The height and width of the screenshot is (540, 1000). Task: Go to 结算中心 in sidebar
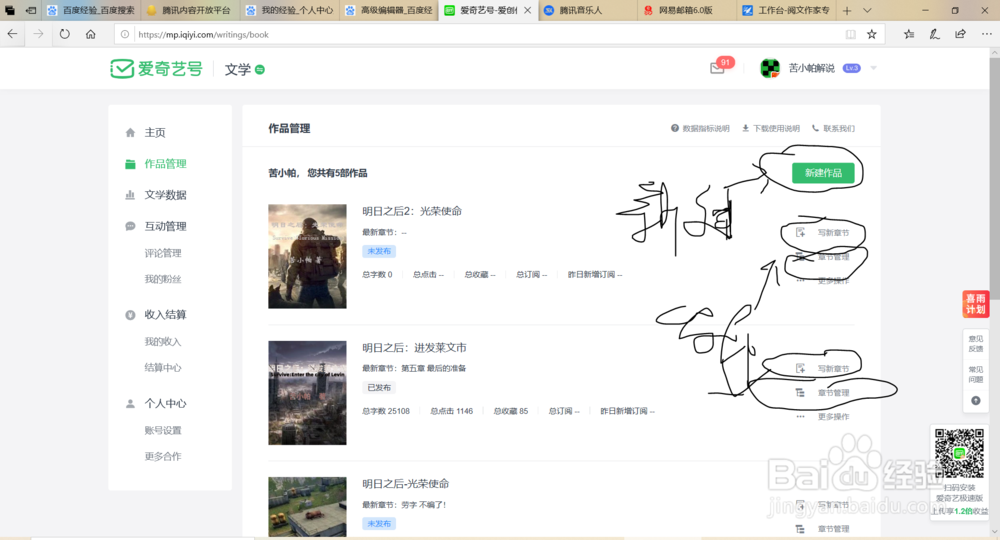[x=163, y=368]
